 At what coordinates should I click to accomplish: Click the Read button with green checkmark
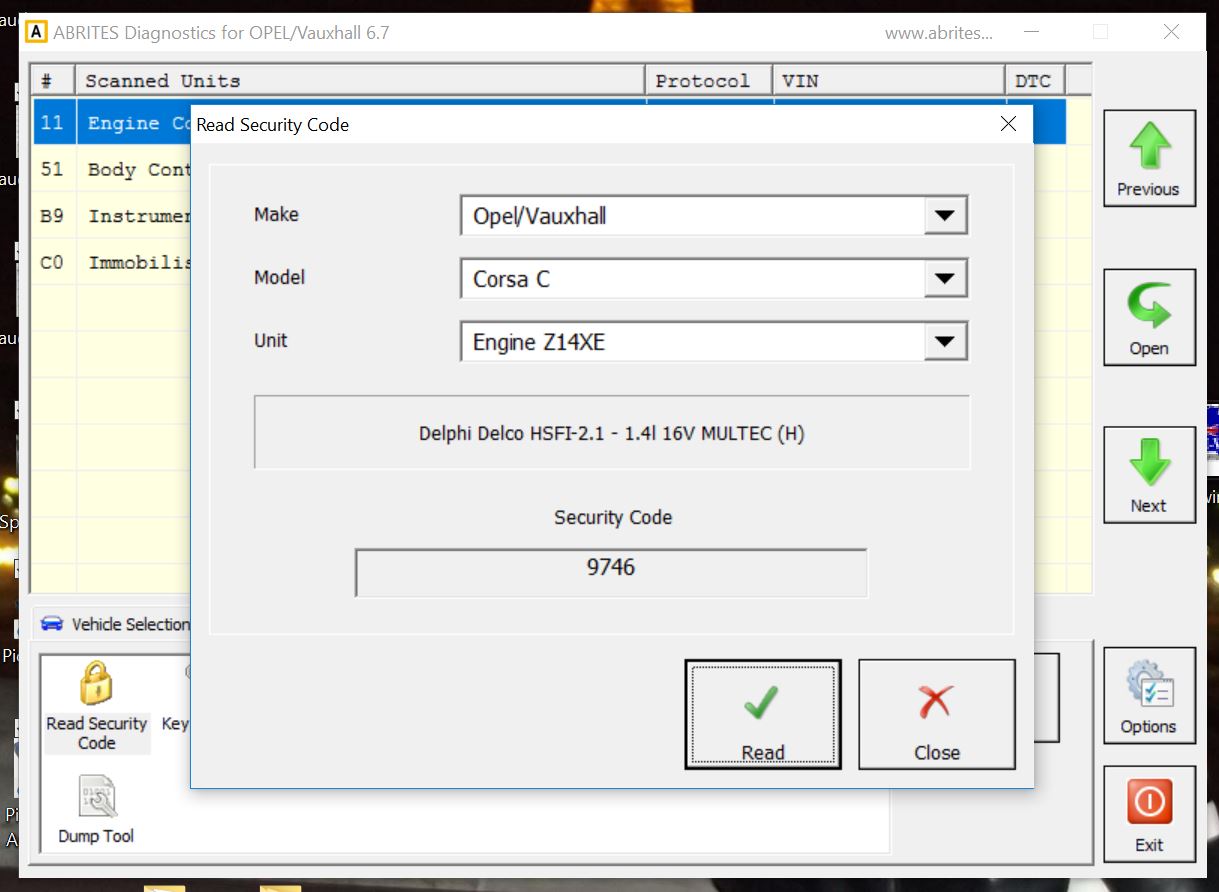[763, 714]
